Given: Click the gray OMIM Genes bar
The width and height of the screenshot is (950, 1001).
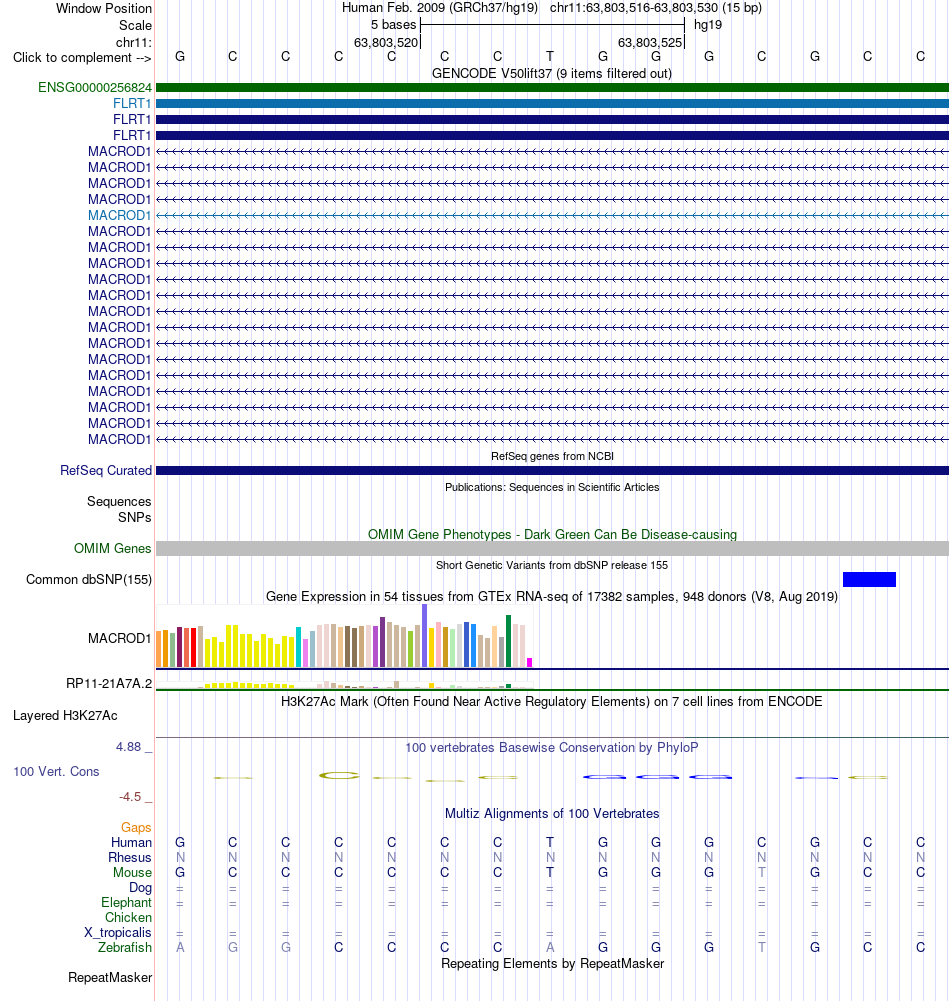Looking at the screenshot, I should pos(552,548).
